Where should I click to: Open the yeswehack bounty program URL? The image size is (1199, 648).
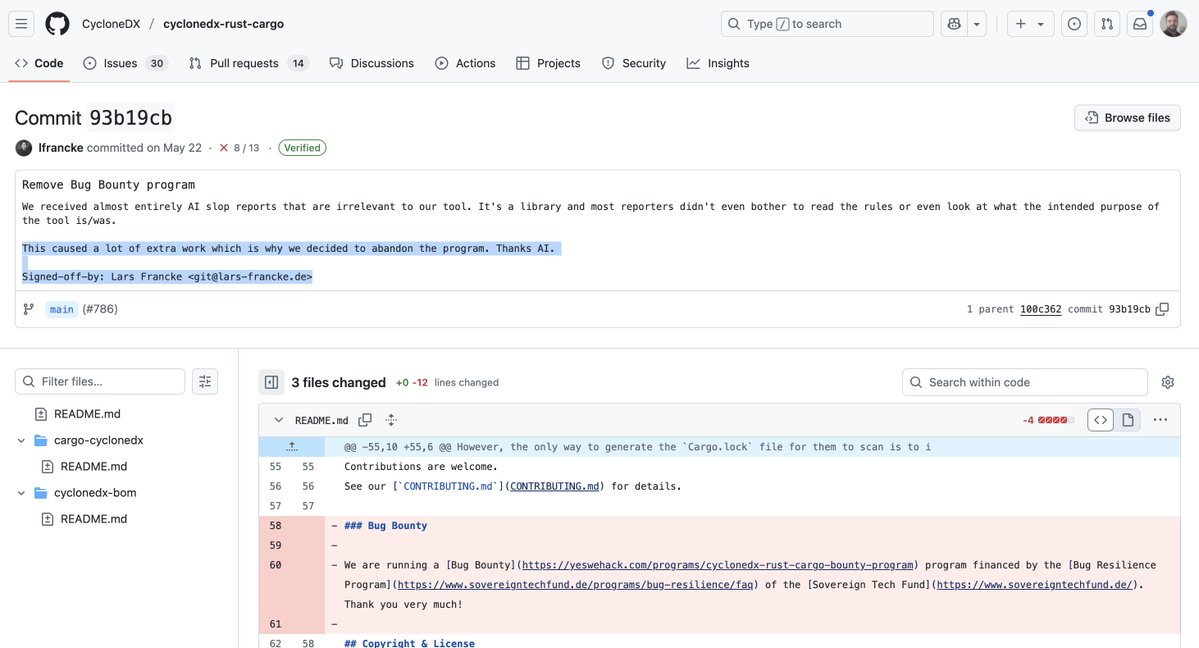point(717,565)
